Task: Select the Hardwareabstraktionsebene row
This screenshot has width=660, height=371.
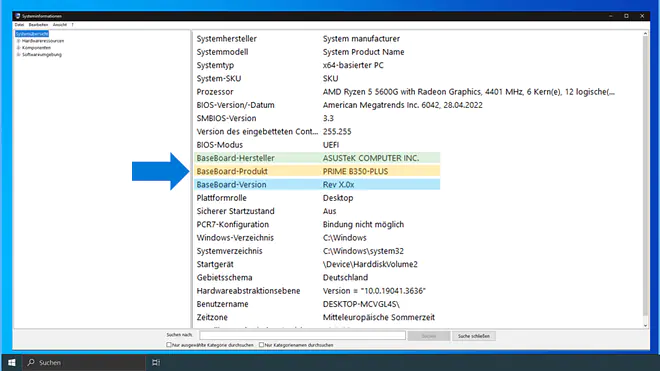Action: click(418, 291)
